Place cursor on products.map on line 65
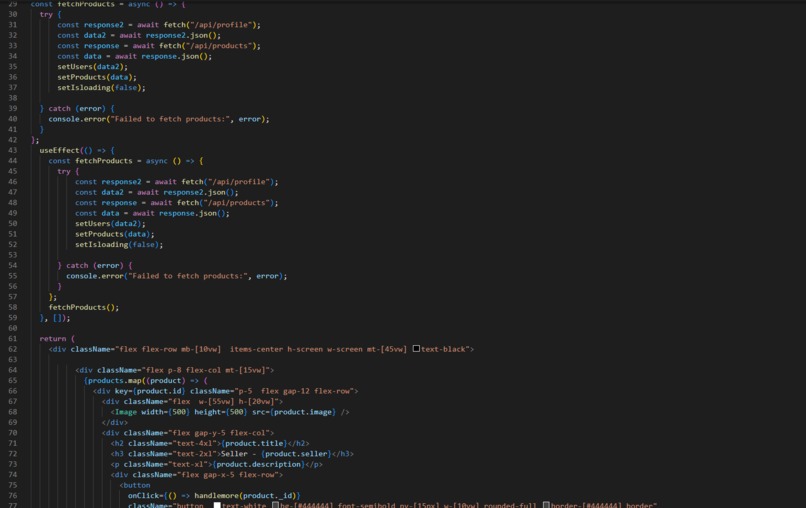806x508 pixels. click(x=111, y=380)
